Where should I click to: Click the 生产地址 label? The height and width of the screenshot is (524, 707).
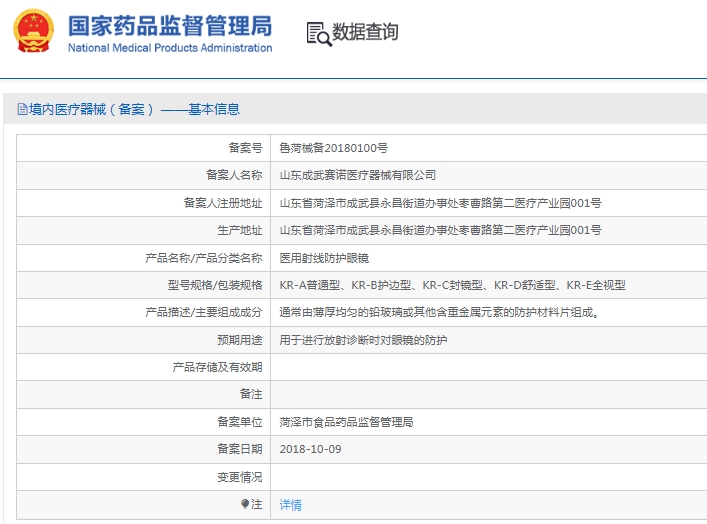point(240,230)
